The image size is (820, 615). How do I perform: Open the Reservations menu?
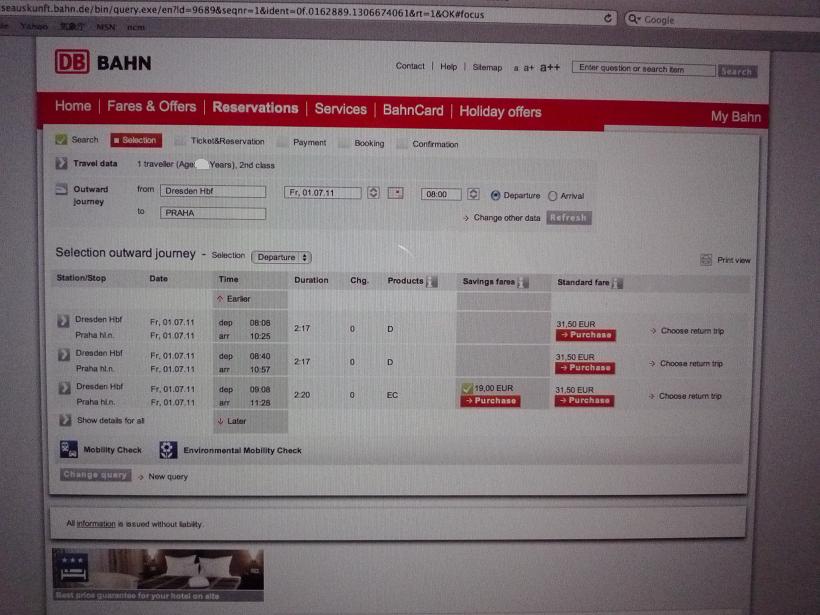(x=255, y=108)
